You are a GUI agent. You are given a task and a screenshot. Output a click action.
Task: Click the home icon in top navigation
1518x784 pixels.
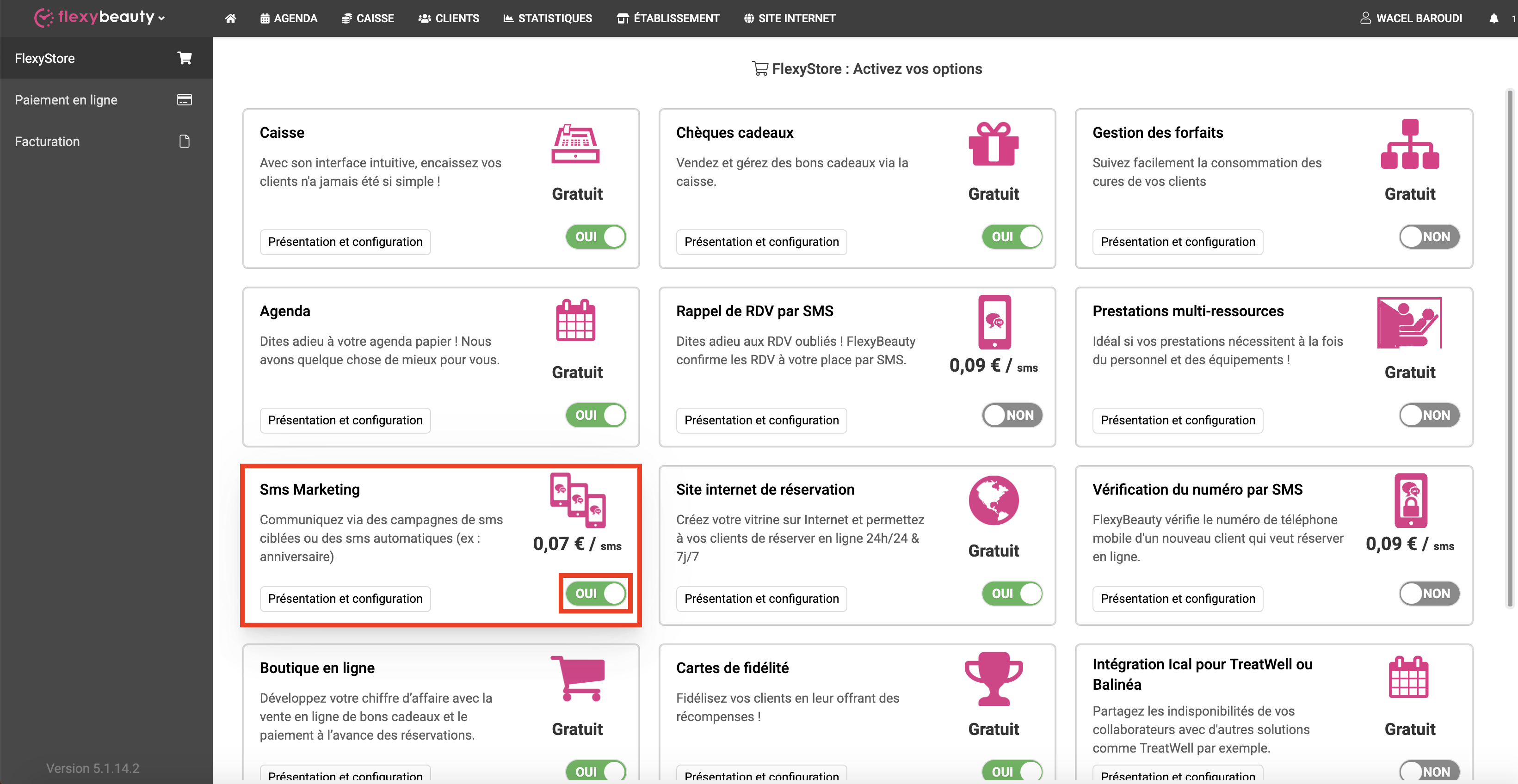point(230,18)
